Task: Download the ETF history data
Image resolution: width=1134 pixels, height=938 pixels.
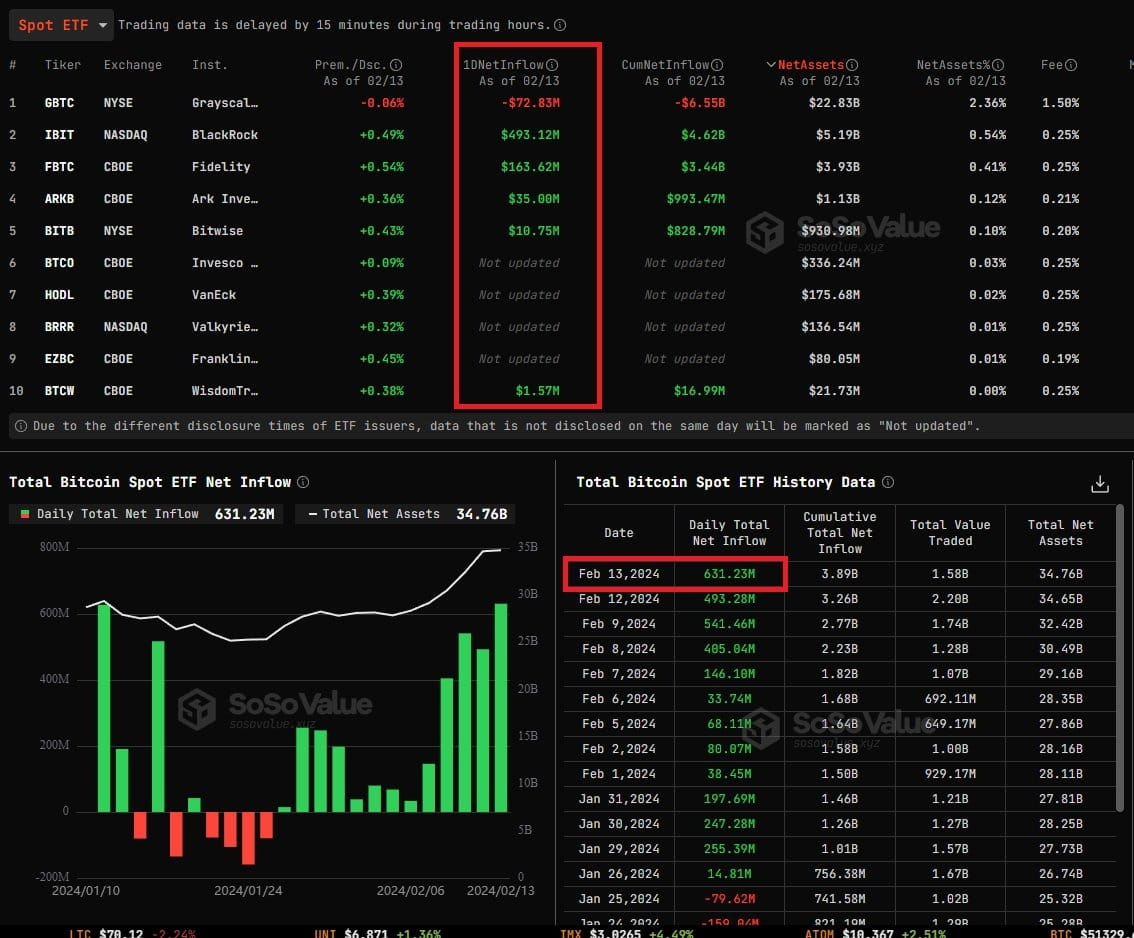Action: (x=1100, y=483)
